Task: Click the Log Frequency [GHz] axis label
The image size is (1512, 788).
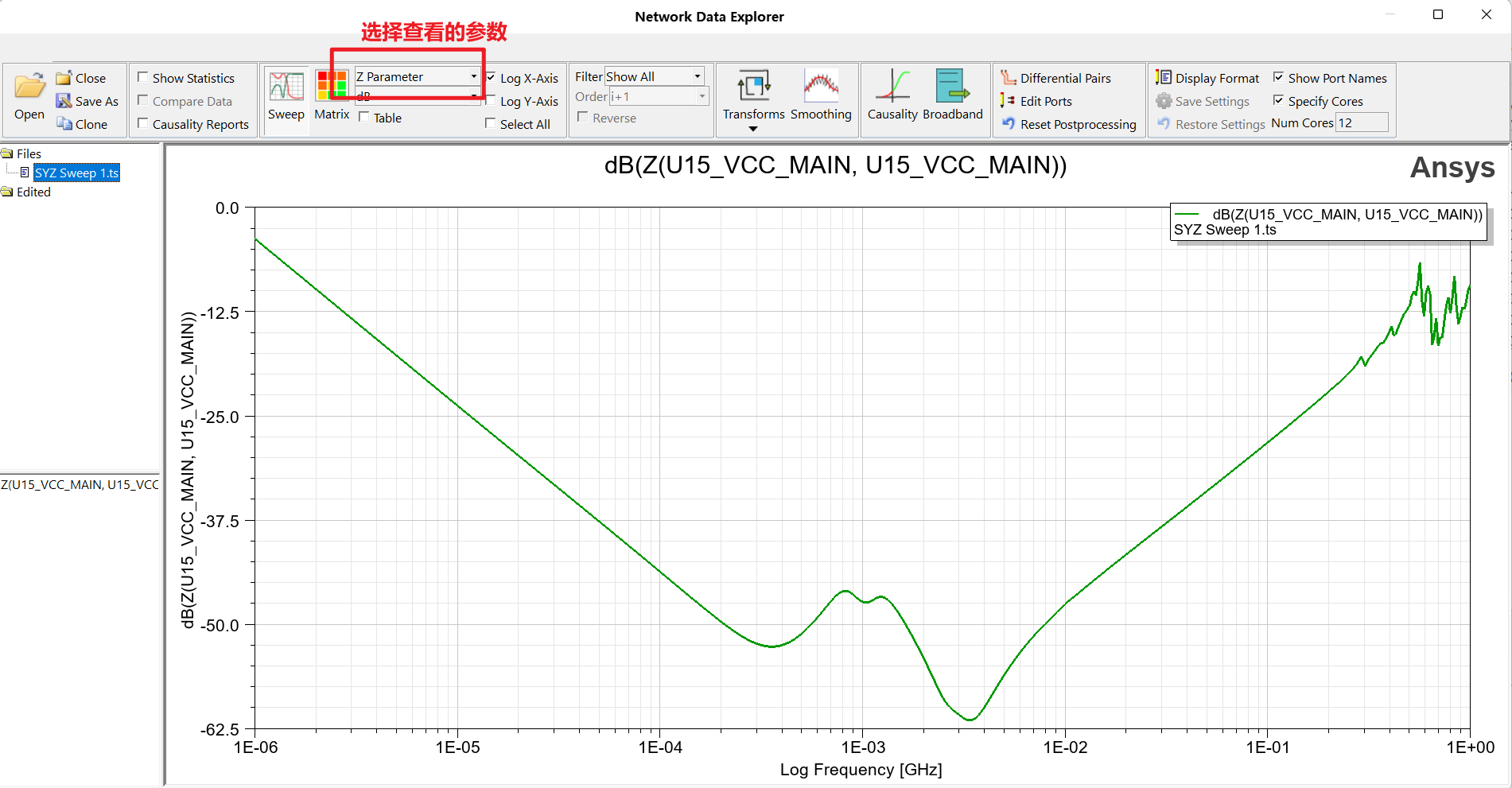Action: coord(861,769)
